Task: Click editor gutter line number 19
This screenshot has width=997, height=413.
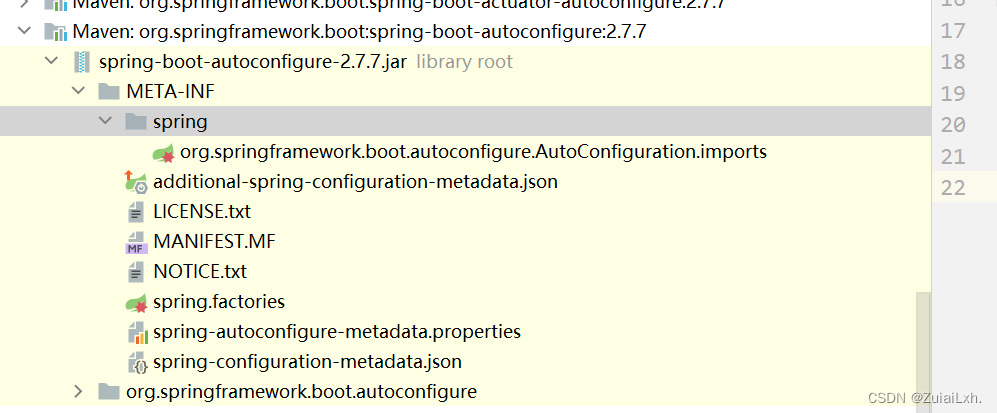Action: (x=952, y=93)
